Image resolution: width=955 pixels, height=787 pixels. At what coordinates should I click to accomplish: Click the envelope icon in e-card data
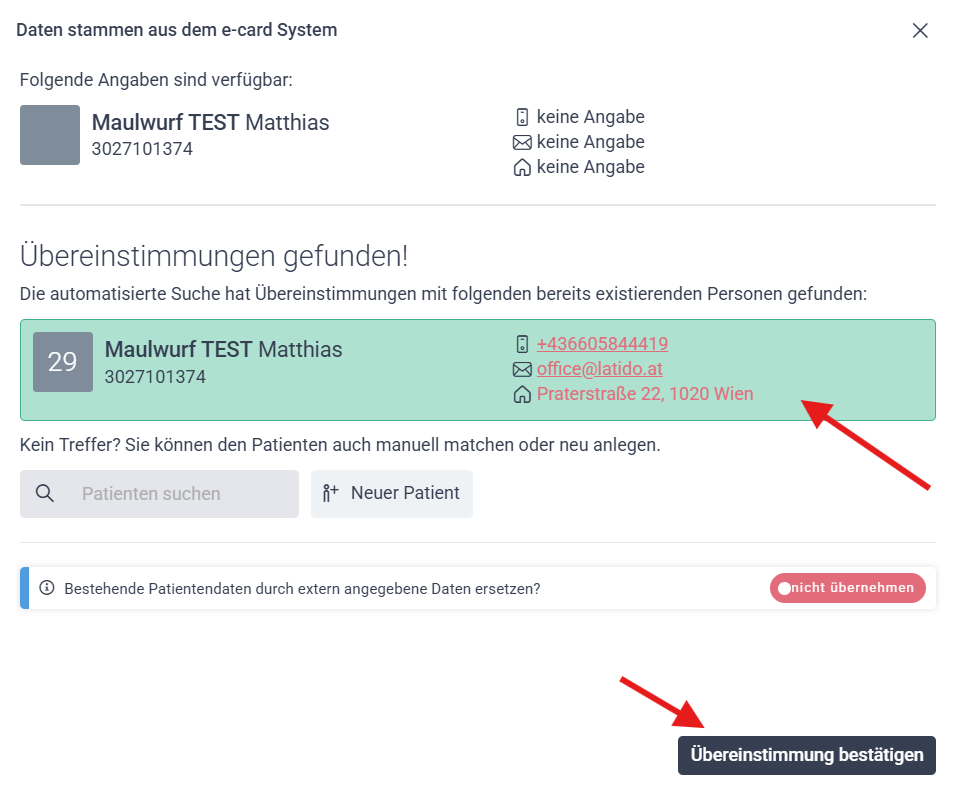522,143
